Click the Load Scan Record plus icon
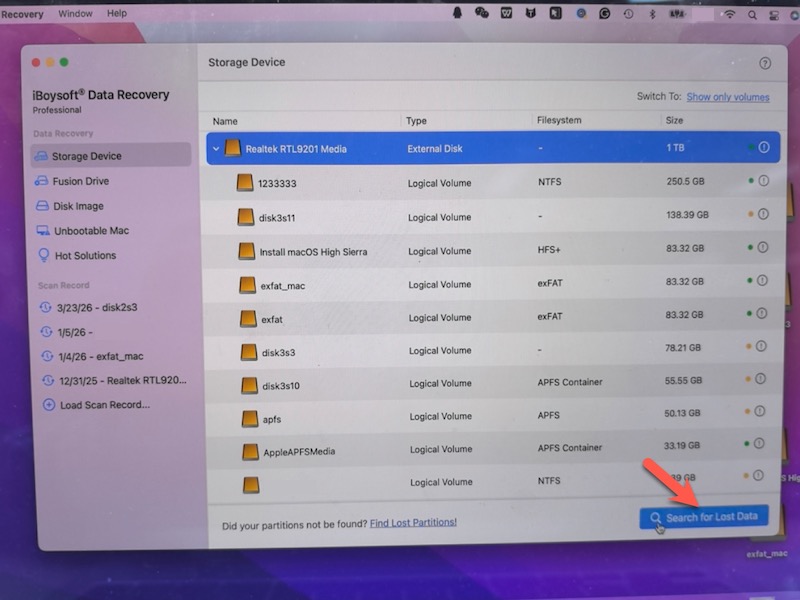The image size is (800, 600). tap(48, 404)
